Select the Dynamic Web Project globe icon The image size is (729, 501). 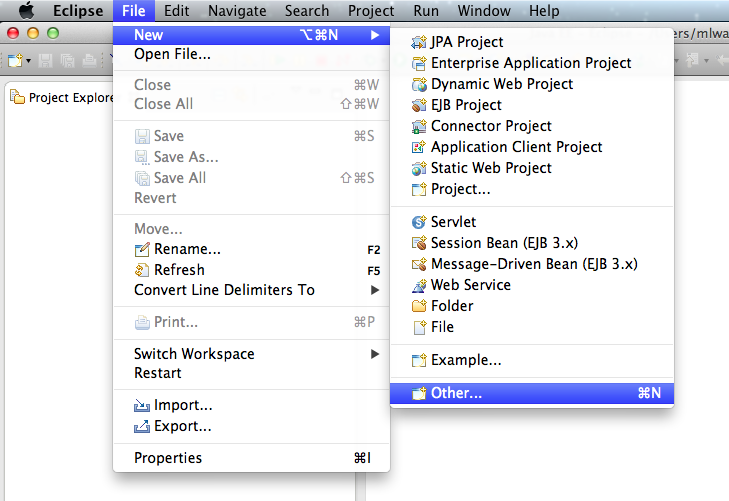418,85
